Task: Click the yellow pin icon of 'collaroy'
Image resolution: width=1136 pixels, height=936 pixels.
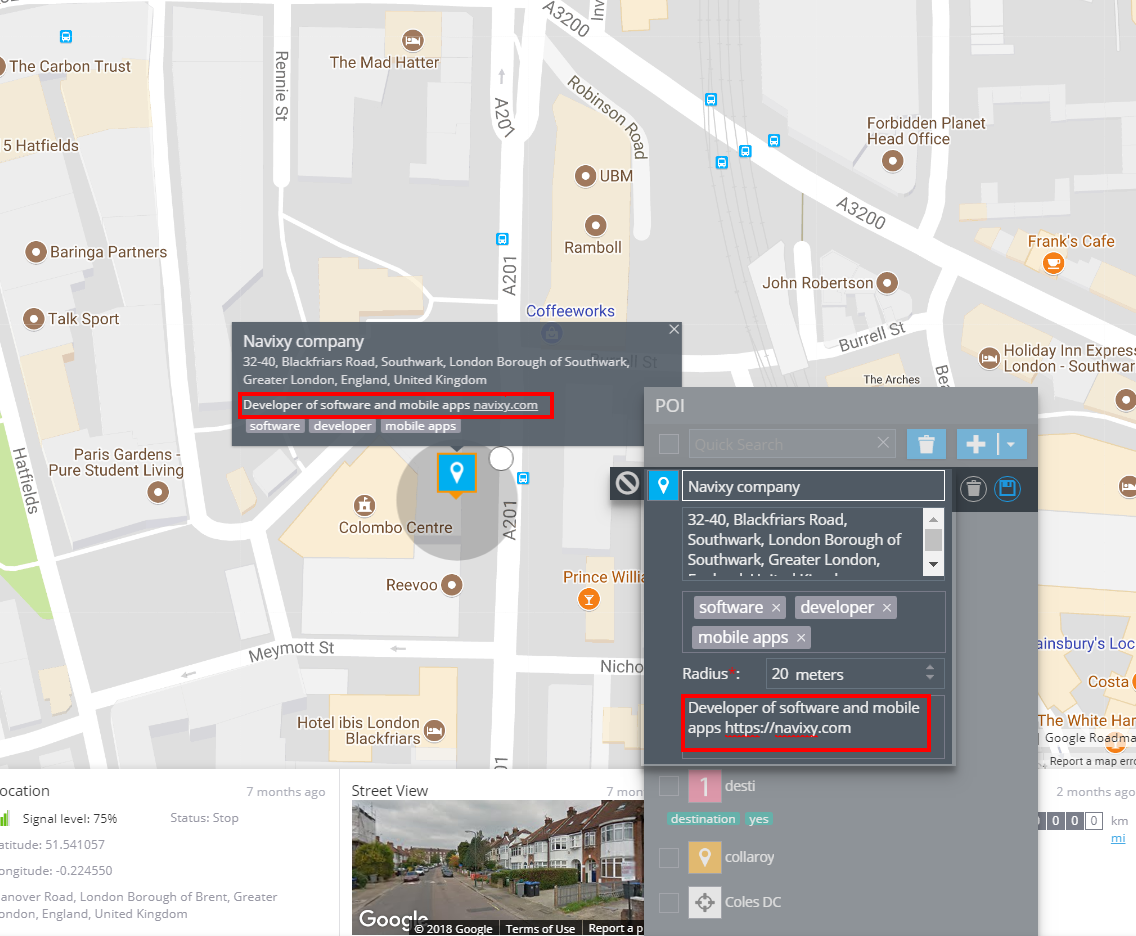Action: click(x=704, y=858)
